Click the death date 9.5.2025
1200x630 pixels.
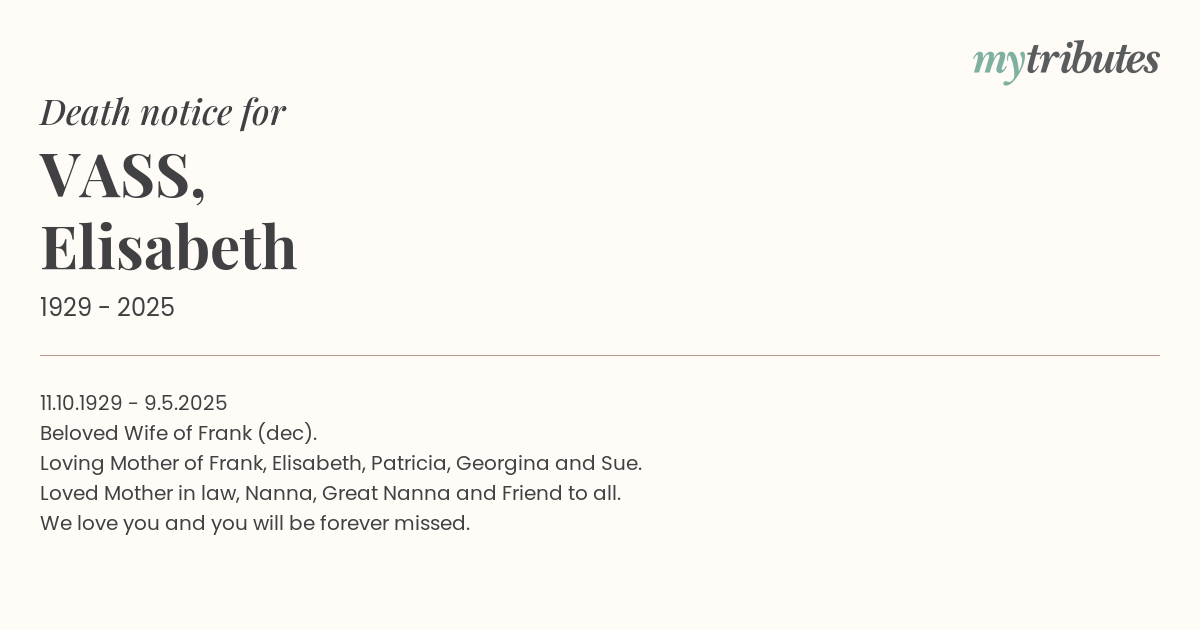tap(186, 403)
